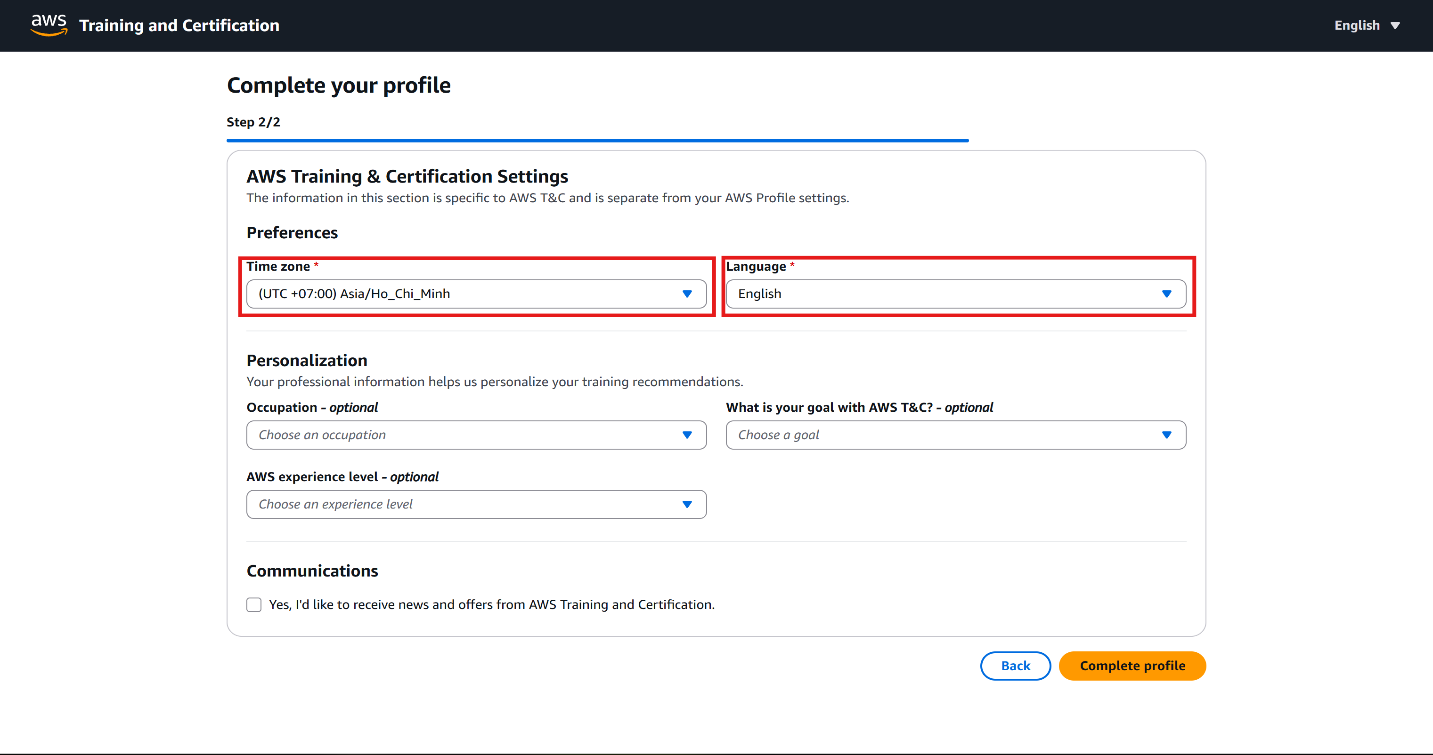
Task: Choose an occupation from the dropdown
Action: (476, 435)
